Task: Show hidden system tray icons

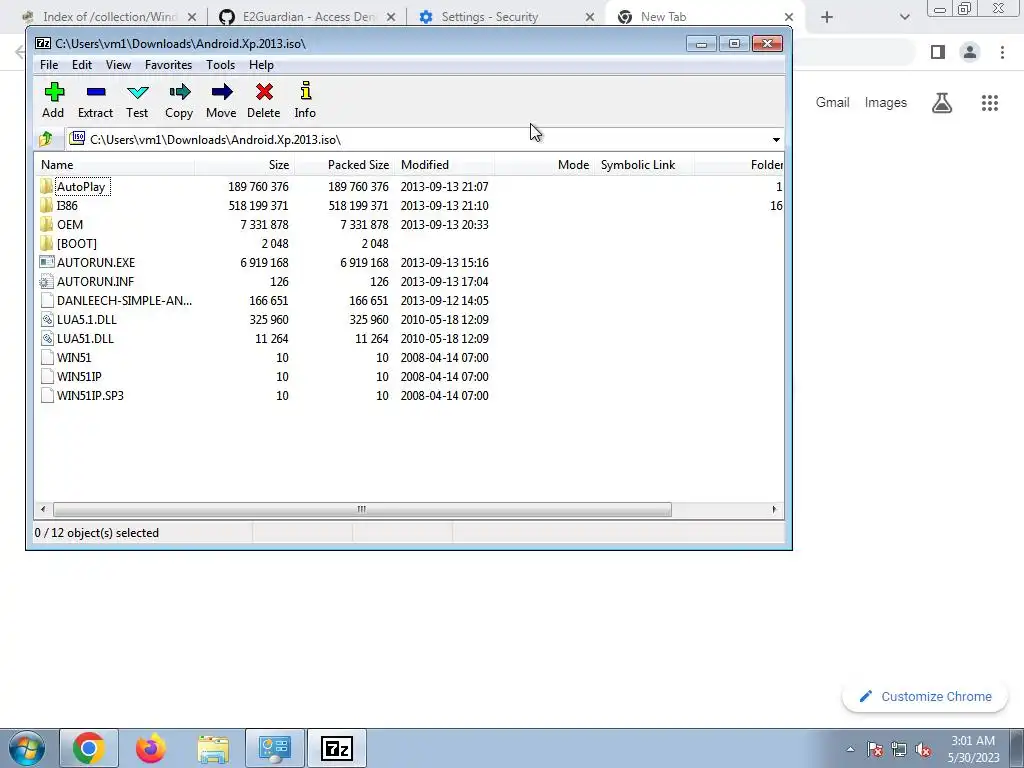Action: (x=850, y=750)
